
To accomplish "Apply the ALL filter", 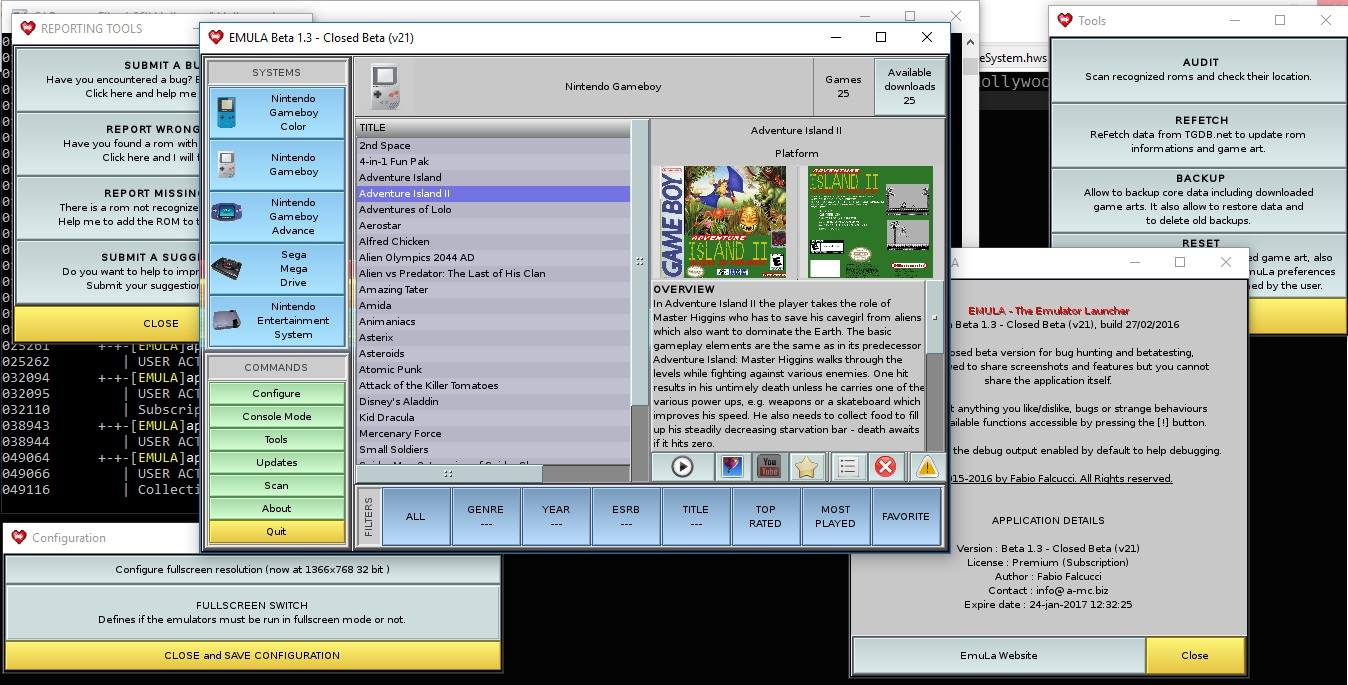I will click(x=415, y=516).
